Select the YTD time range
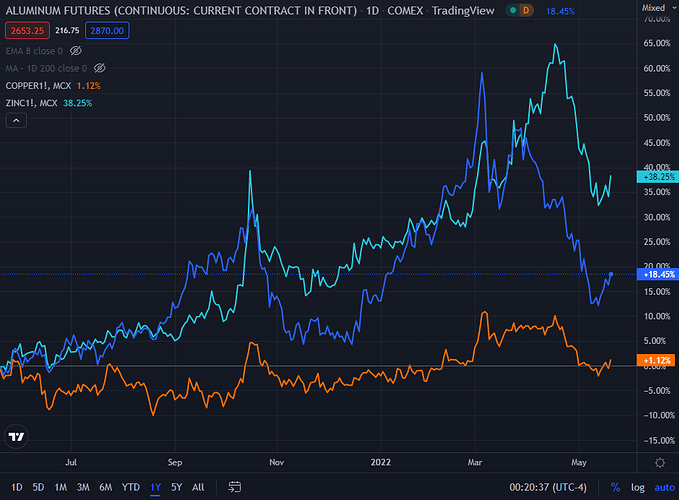This screenshot has height=500, width=679. click(x=130, y=487)
